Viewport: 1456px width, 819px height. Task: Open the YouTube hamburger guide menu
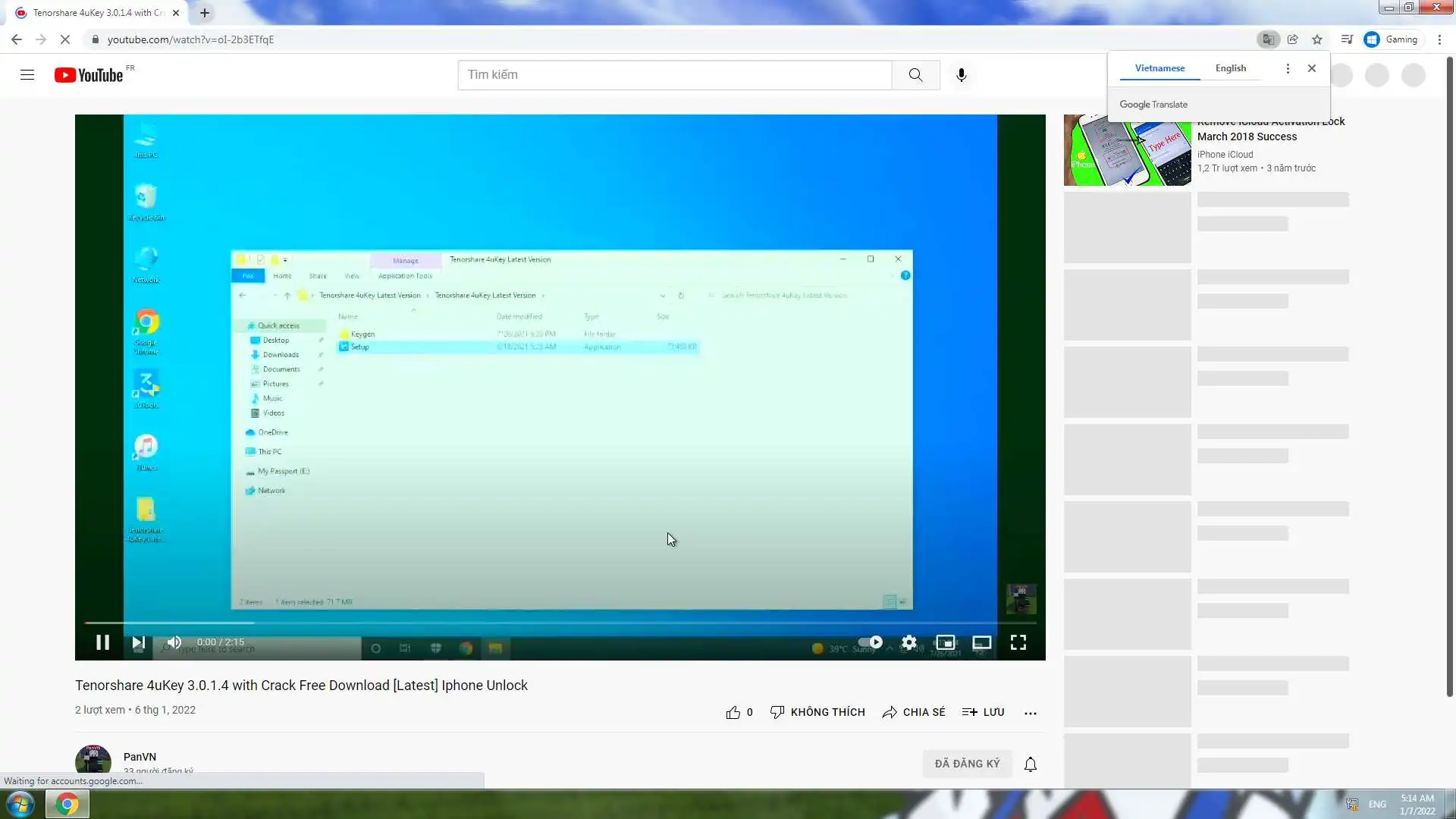pos(27,75)
